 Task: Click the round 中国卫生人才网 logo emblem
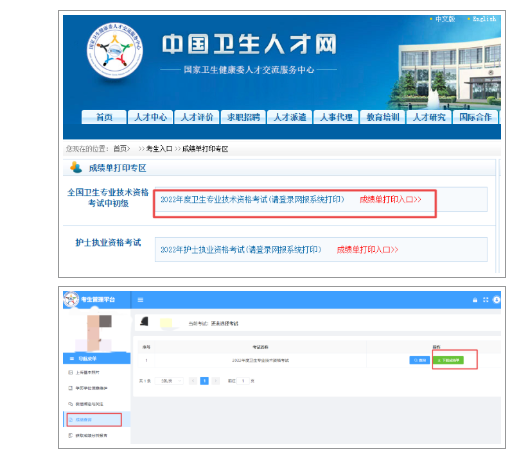tap(115, 51)
